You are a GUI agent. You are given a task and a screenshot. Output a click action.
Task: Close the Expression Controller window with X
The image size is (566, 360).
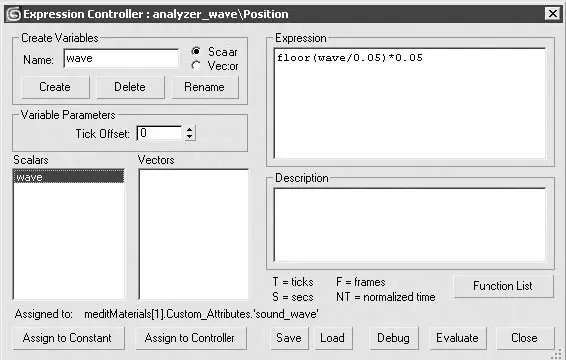click(x=553, y=14)
